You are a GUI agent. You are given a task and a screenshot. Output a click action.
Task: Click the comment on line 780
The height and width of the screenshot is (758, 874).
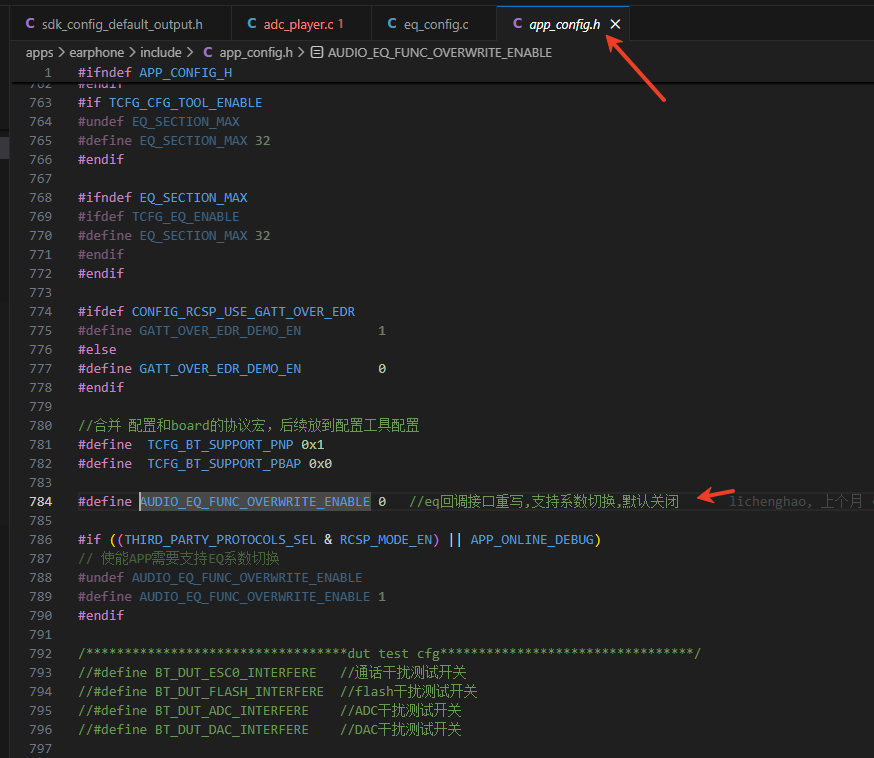tap(249, 426)
